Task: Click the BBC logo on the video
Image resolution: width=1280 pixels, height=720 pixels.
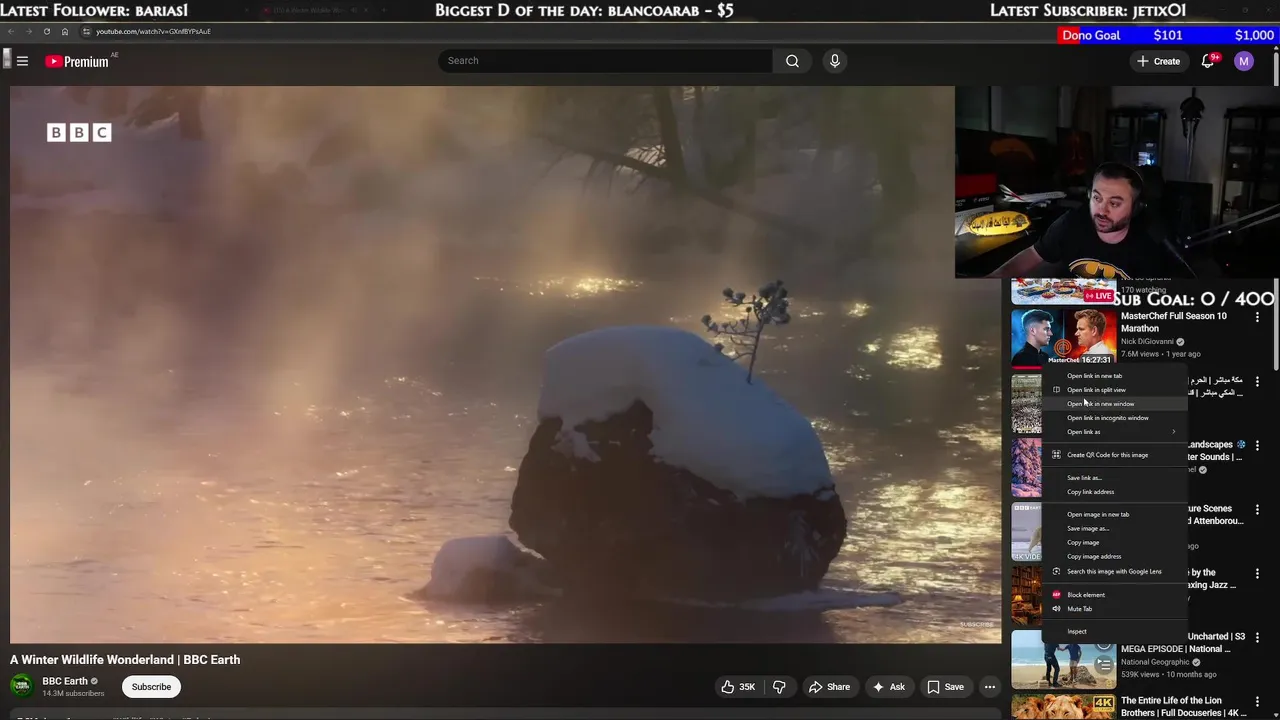Action: tap(79, 132)
